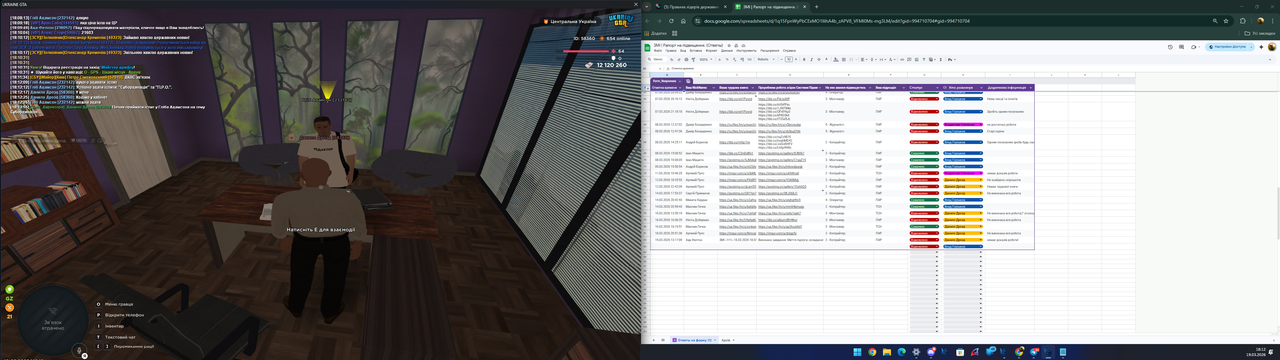Viewport: 1280px width, 360px height.
Task: Open Справка menu in Sheets
Action: [x=789, y=51]
